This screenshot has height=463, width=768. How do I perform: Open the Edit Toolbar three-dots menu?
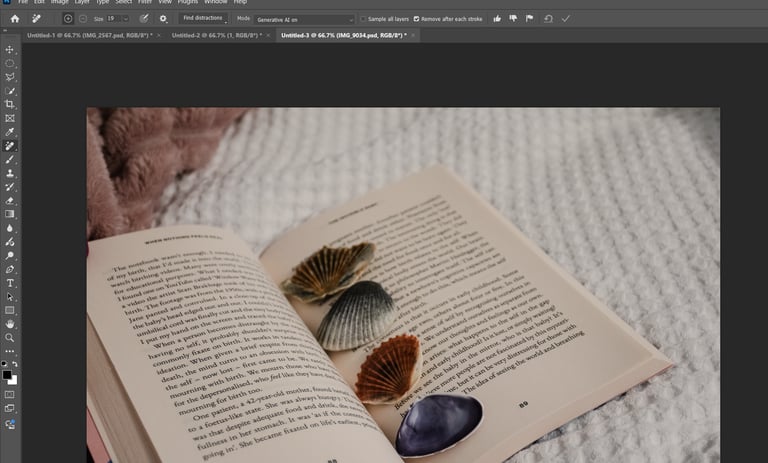(9, 351)
